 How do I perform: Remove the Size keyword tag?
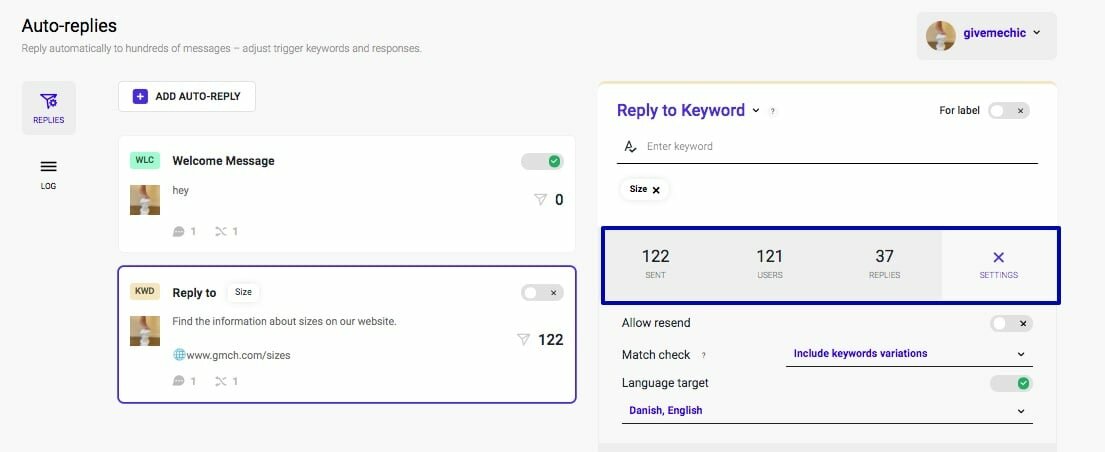[x=656, y=190]
